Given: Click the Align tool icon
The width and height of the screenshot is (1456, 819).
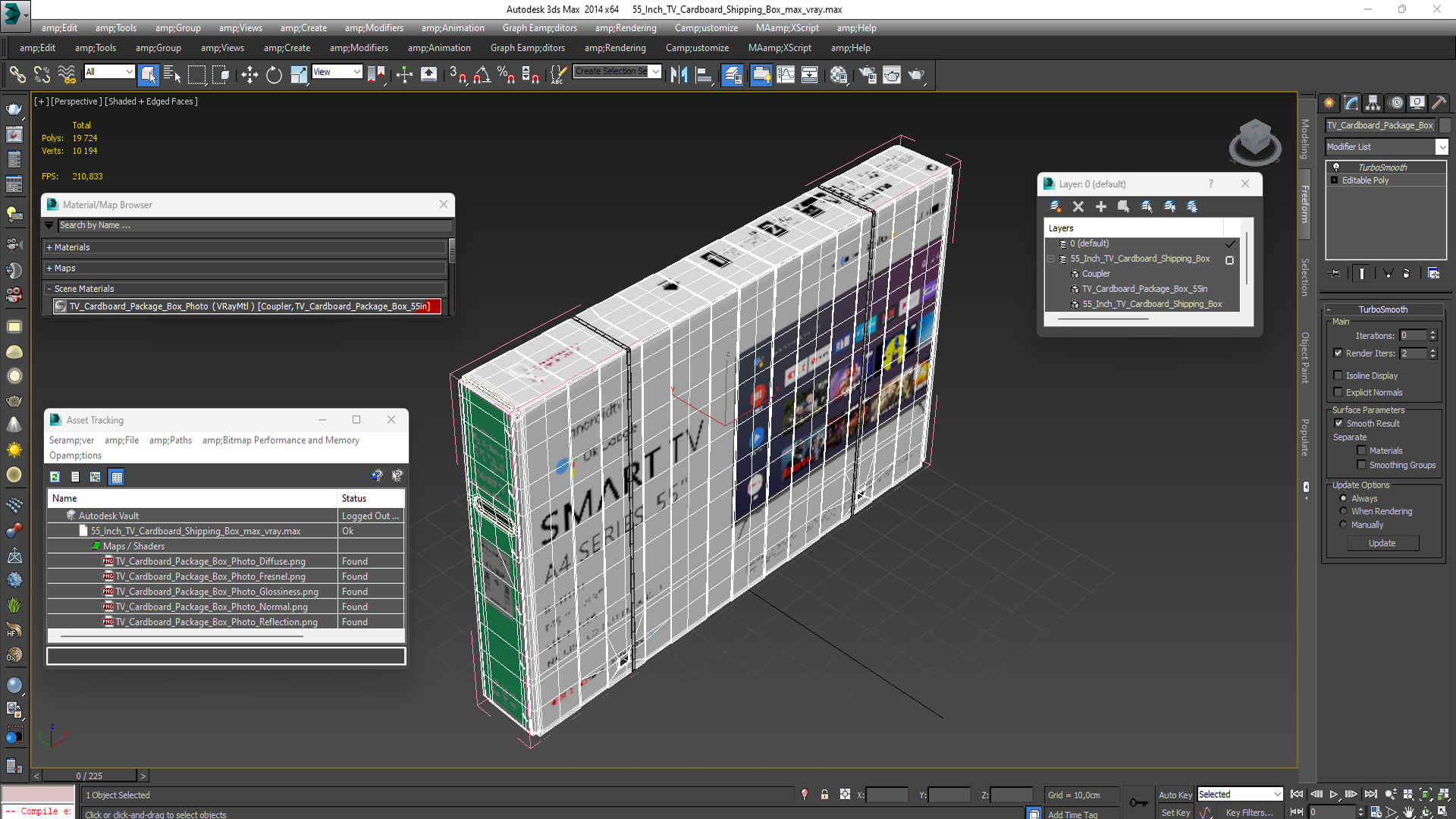Looking at the screenshot, I should coord(704,74).
